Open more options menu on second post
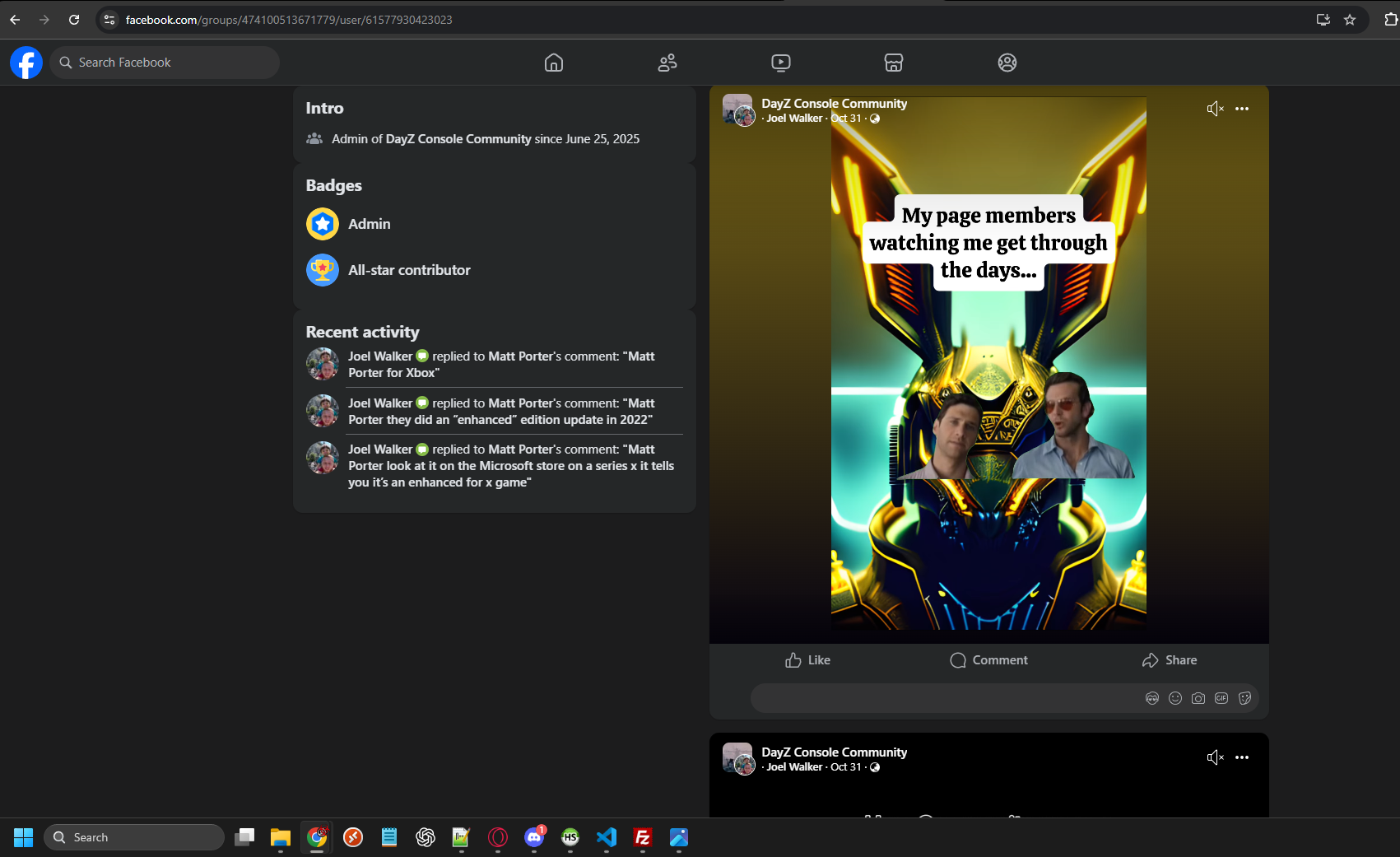The image size is (1400, 857). 1242,757
